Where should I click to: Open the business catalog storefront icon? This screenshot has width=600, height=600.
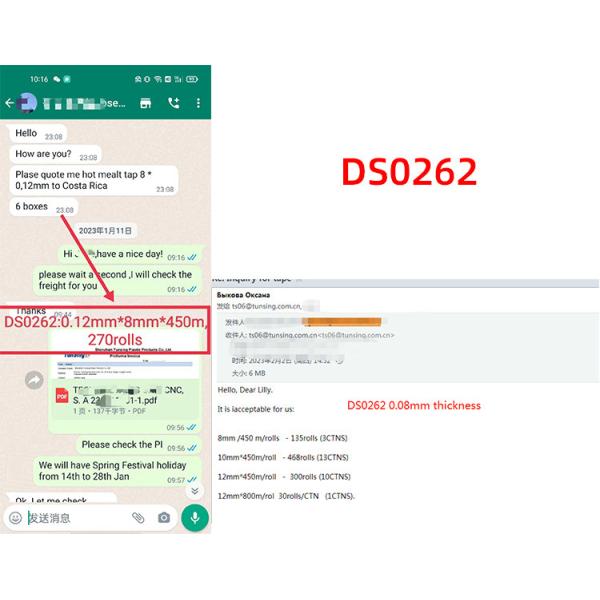[146, 103]
